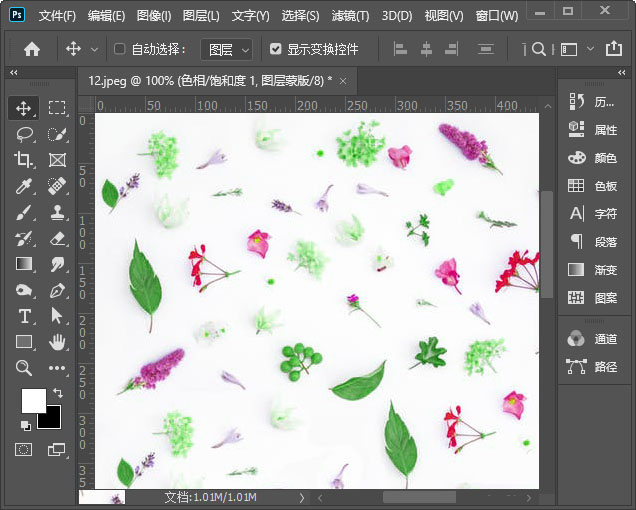Select the Smudge tool
The image size is (636, 510).
point(57,264)
